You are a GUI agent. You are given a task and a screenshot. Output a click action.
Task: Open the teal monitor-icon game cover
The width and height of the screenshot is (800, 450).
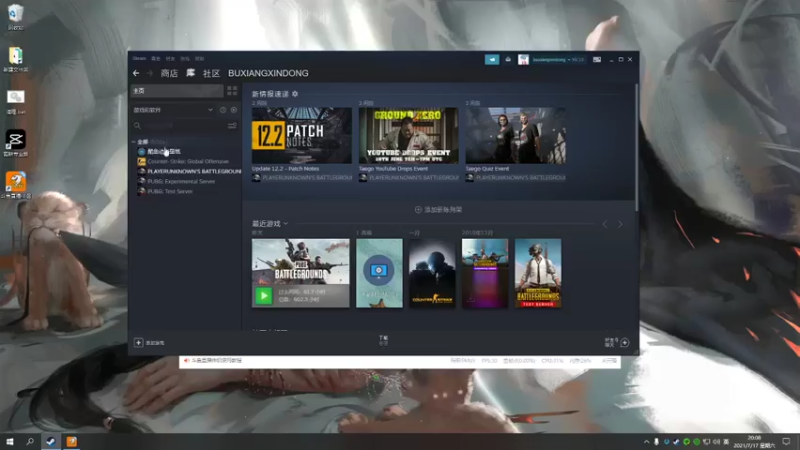379,273
